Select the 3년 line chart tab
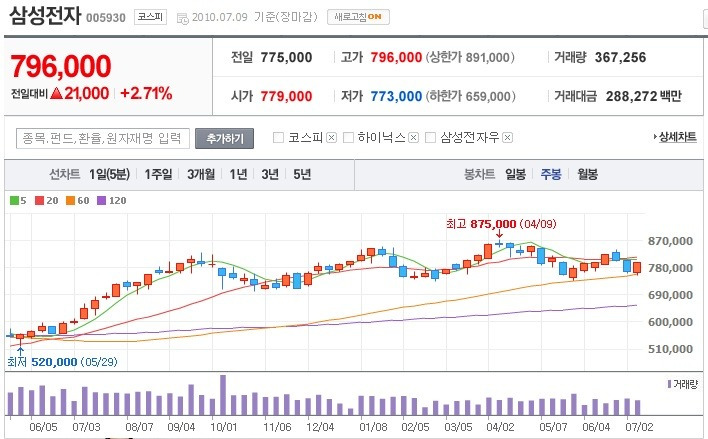708x439 pixels. tap(270, 174)
